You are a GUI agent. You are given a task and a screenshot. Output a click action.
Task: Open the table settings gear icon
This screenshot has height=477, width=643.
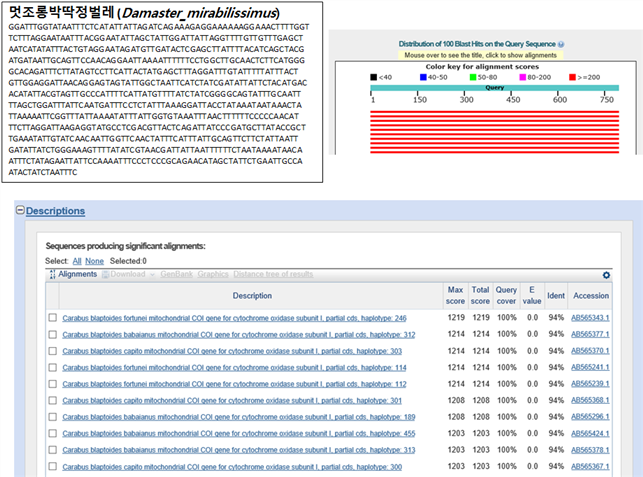[606, 275]
